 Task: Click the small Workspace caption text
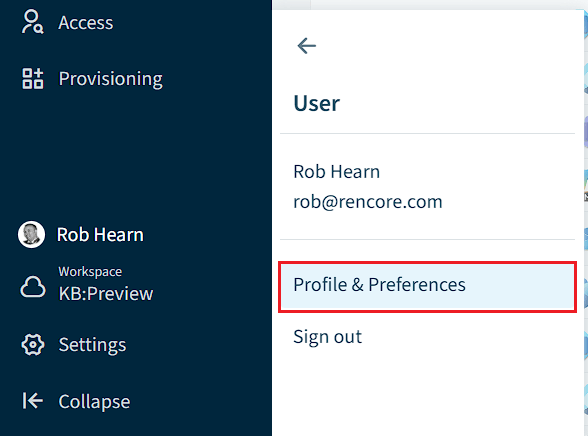pos(90,271)
